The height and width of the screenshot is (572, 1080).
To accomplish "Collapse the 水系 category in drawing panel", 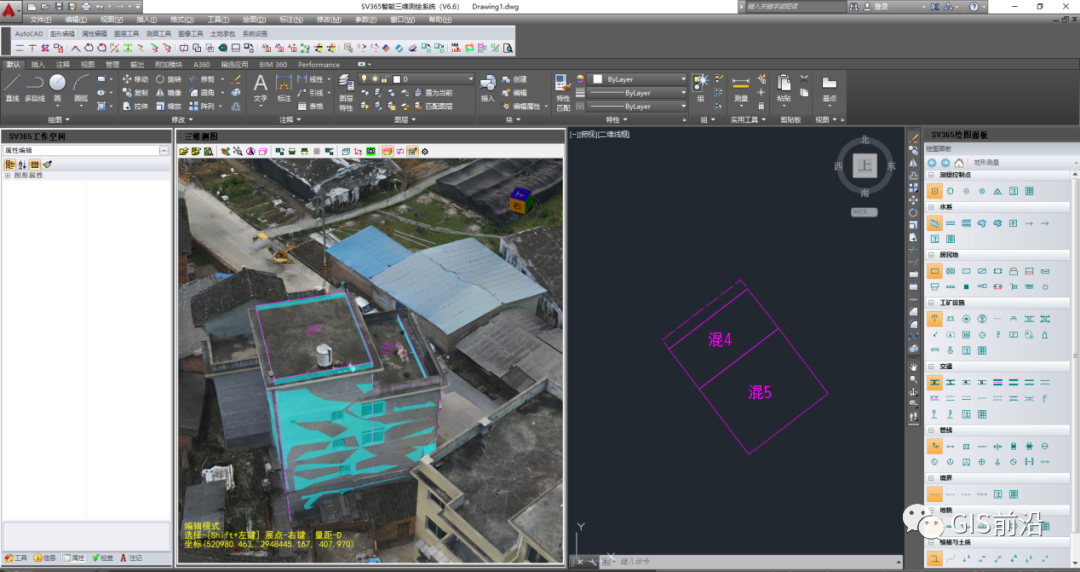I will tap(929, 207).
